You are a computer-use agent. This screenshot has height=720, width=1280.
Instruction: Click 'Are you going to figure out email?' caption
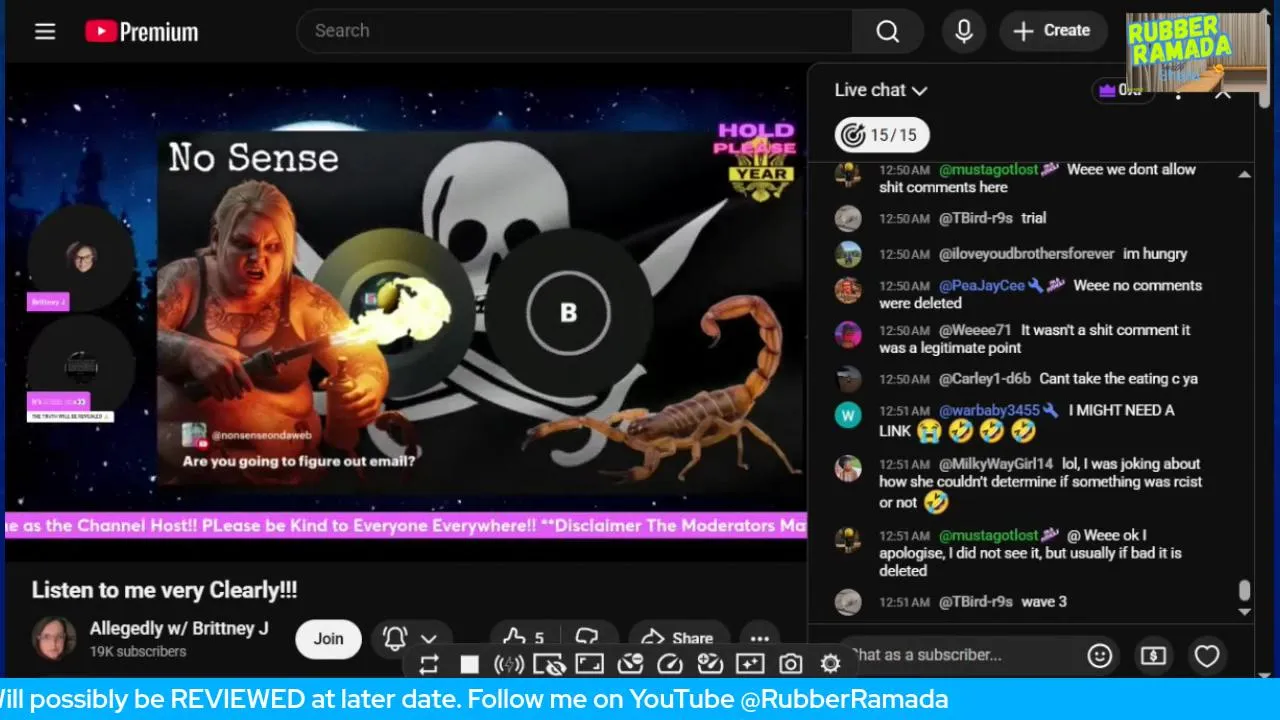pyautogui.click(x=299, y=462)
